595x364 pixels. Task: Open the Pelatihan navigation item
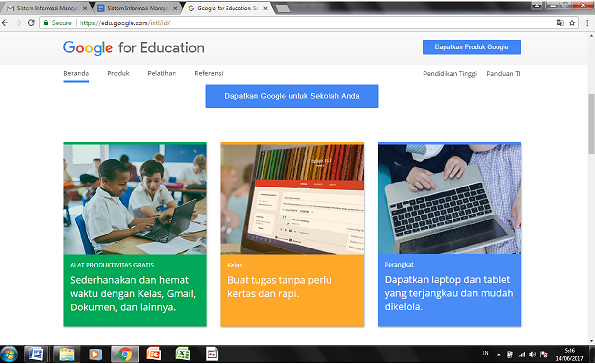point(162,73)
